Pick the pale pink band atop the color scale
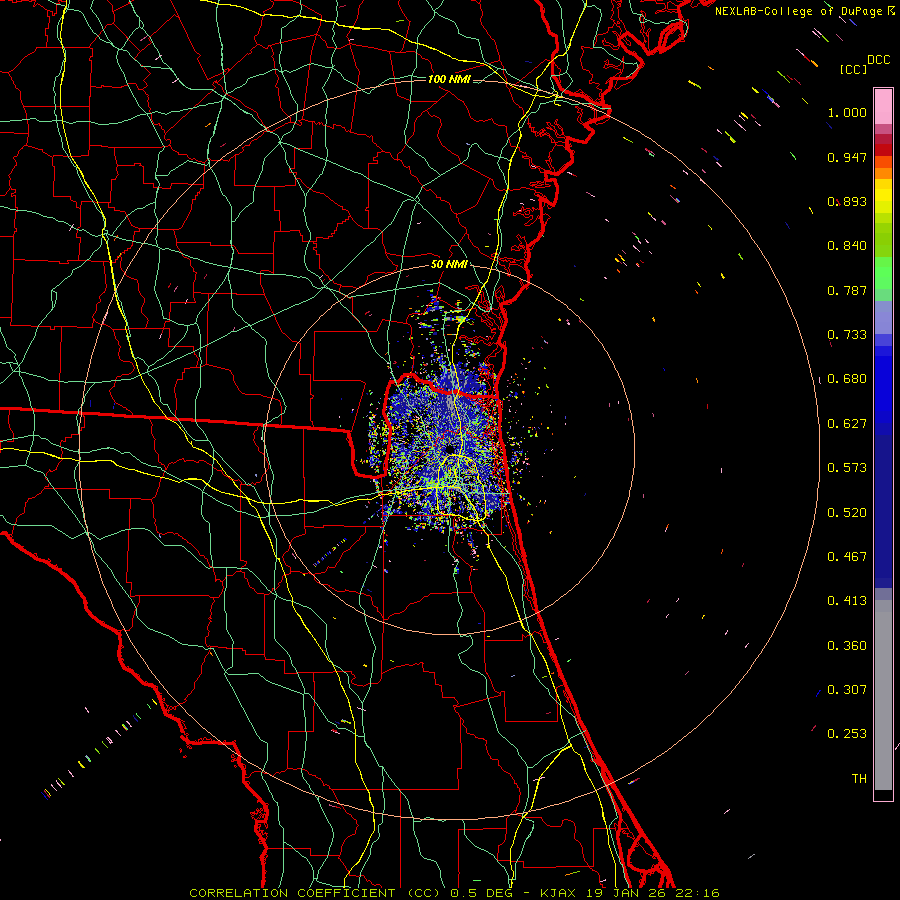The height and width of the screenshot is (900, 900). [883, 107]
